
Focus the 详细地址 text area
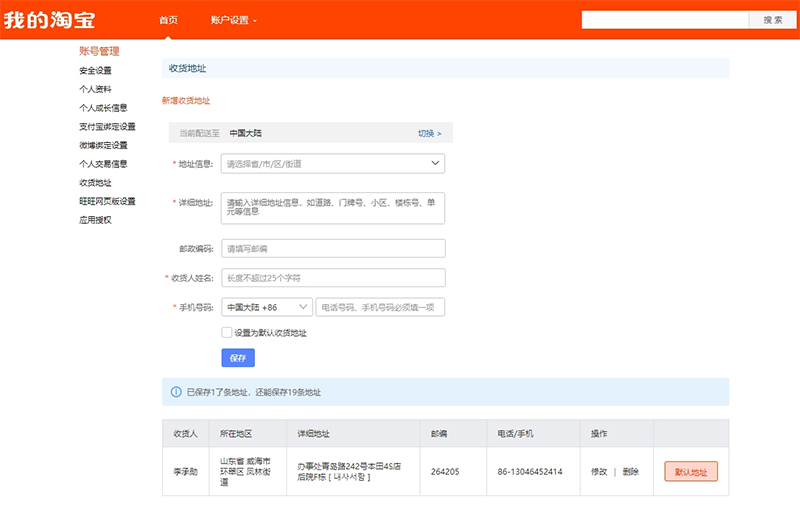[x=333, y=208]
